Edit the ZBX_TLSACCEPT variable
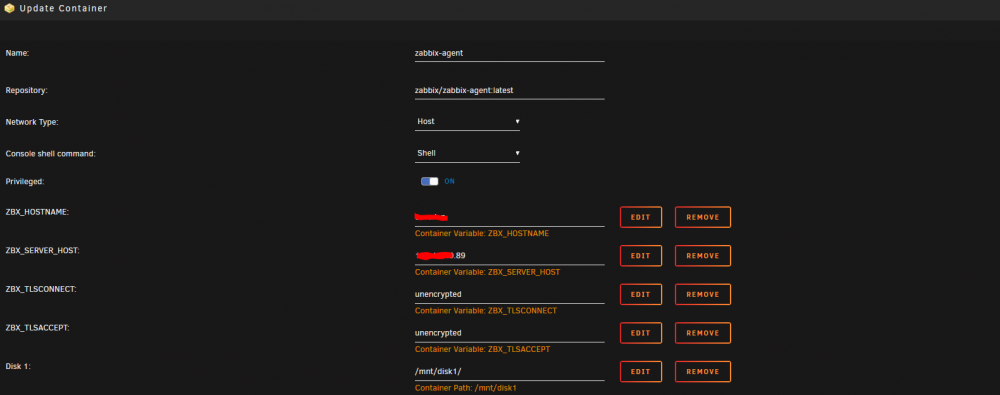1000x395 pixels. tap(640, 332)
